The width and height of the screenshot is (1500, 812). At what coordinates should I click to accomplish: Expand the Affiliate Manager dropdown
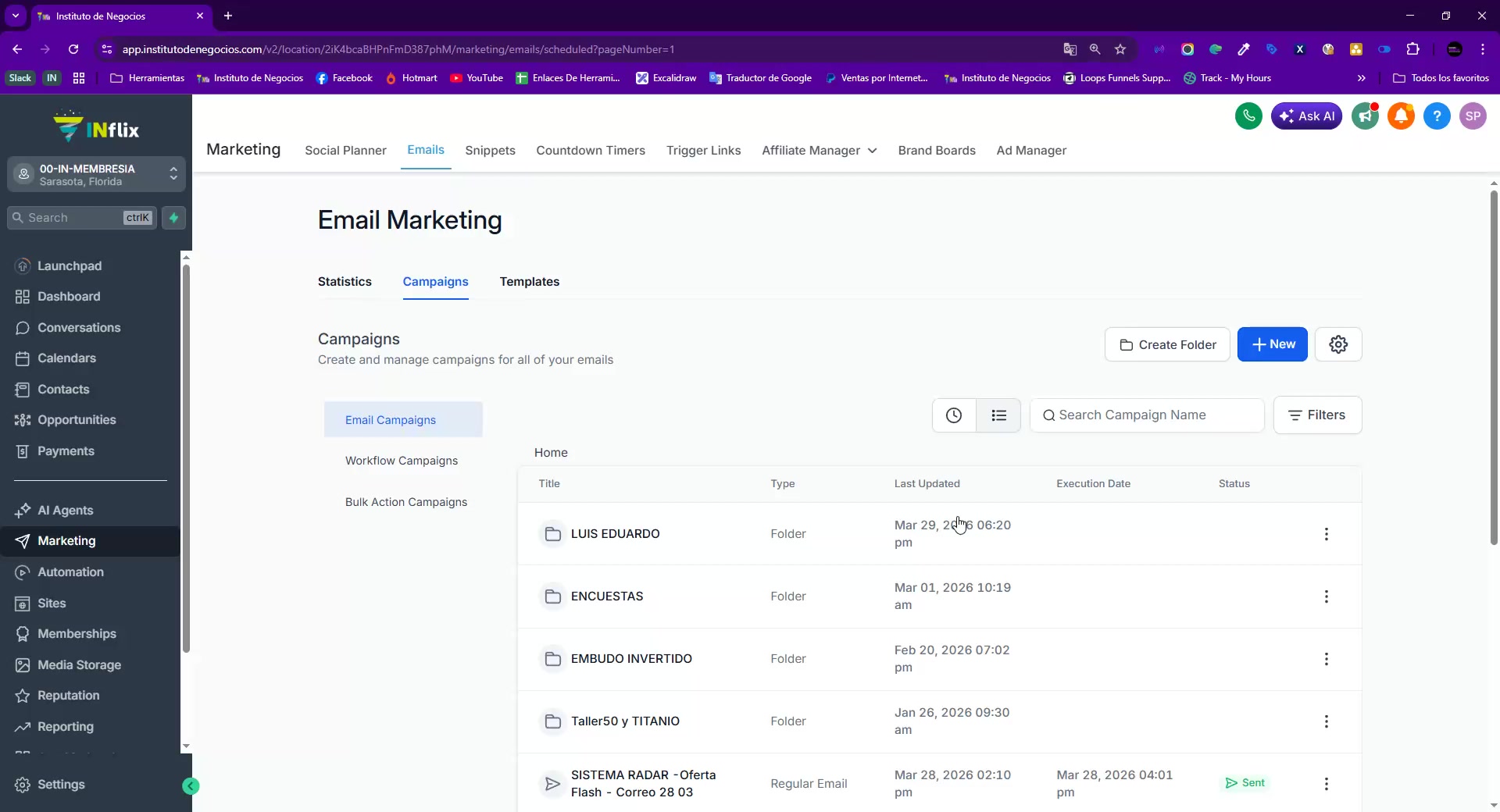click(819, 151)
